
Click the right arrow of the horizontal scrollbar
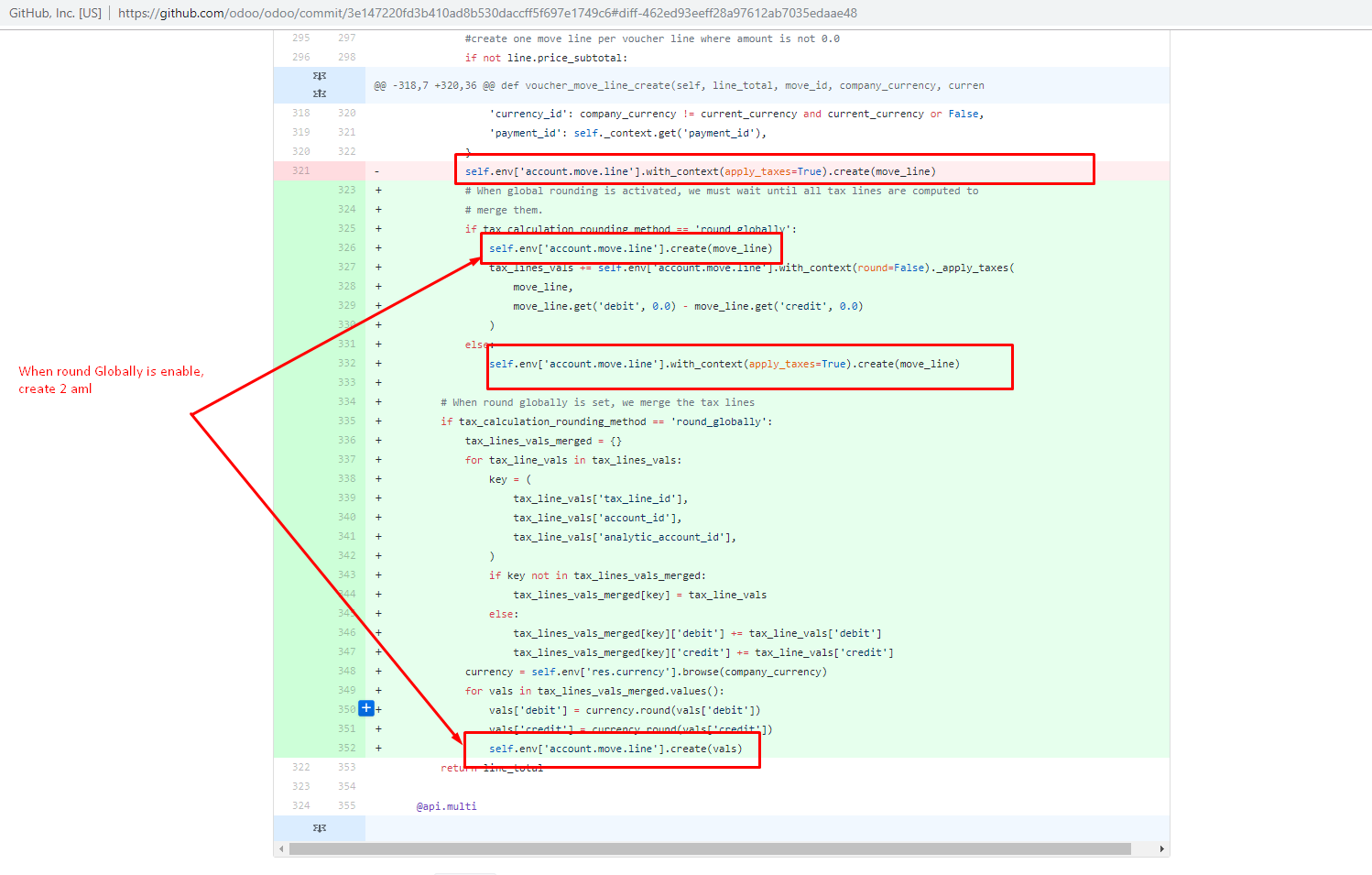(x=1163, y=849)
